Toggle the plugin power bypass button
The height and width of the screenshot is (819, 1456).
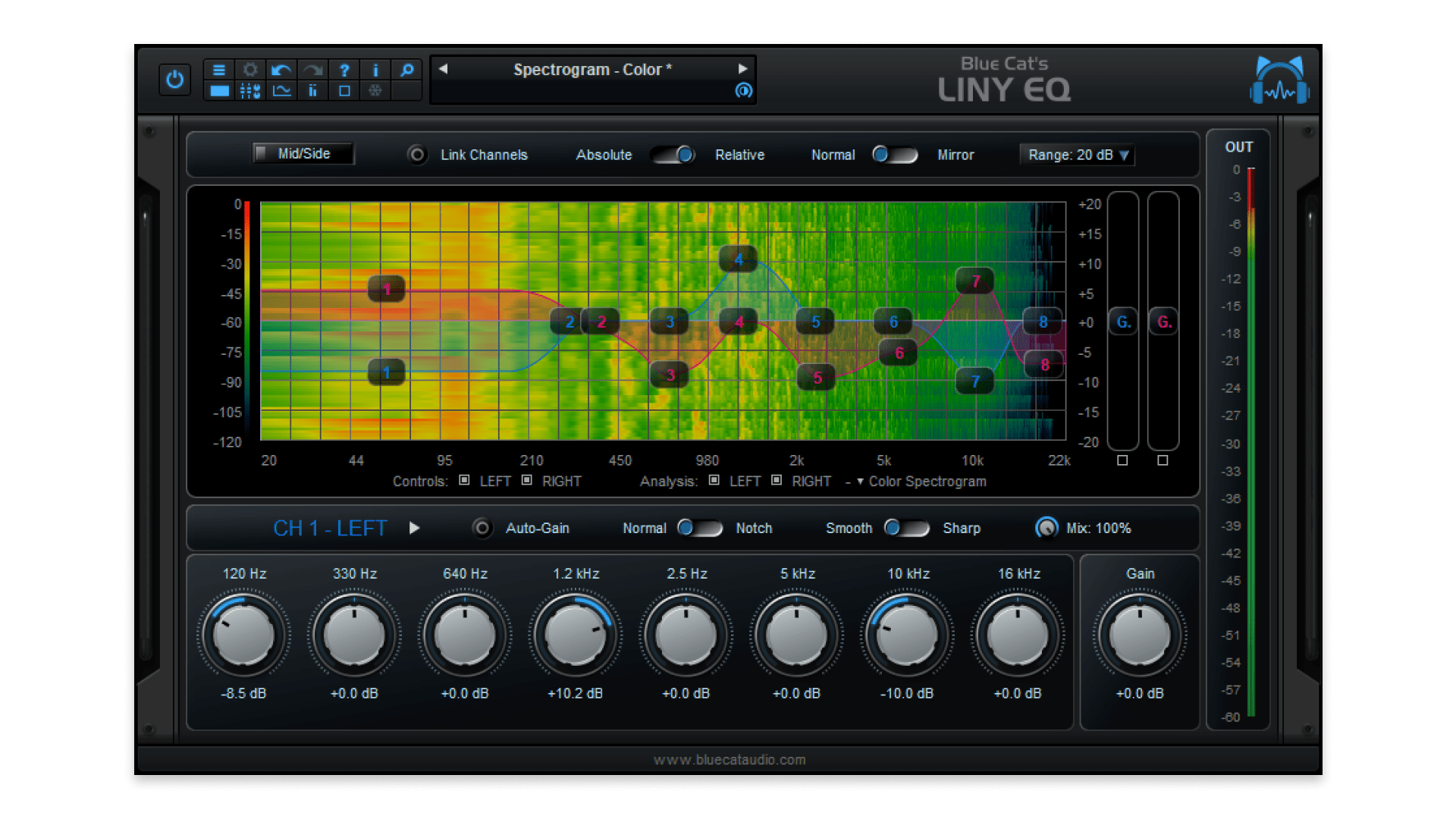[174, 80]
